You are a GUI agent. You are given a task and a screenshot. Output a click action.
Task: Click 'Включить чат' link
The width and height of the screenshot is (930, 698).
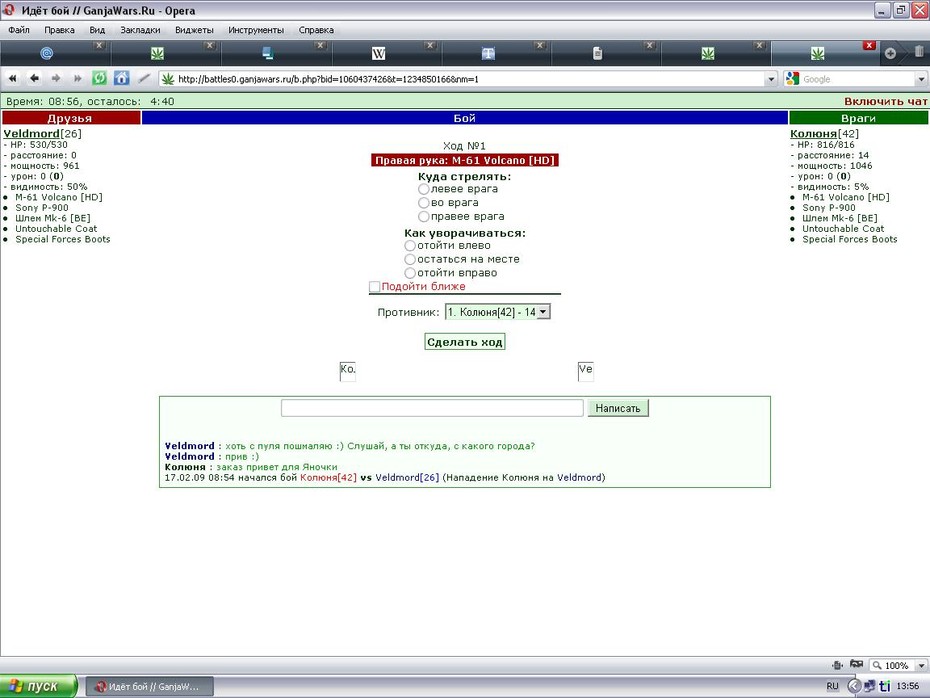pos(886,101)
